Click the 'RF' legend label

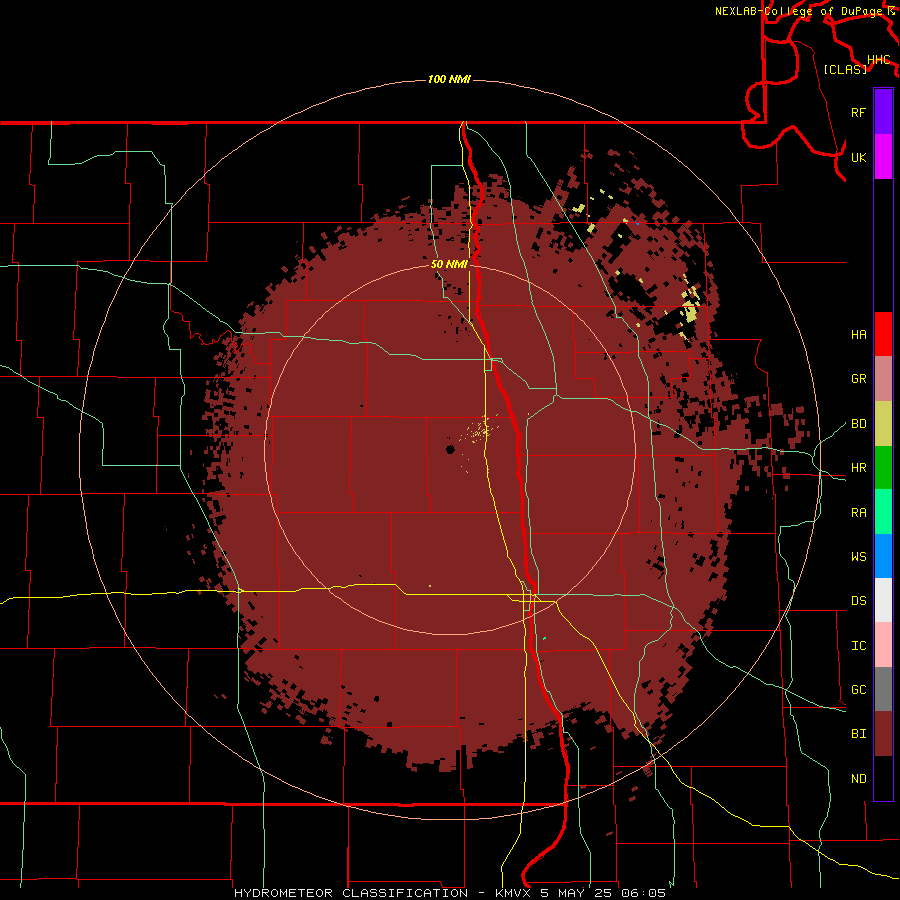(x=858, y=112)
